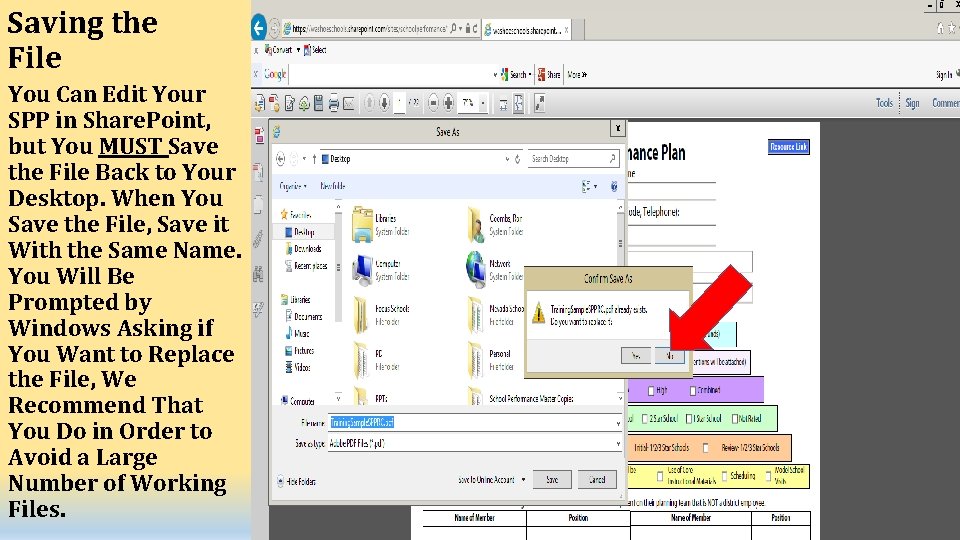Open the Organize dropdown menu
Image resolution: width=960 pixels, height=540 pixels.
[293, 186]
